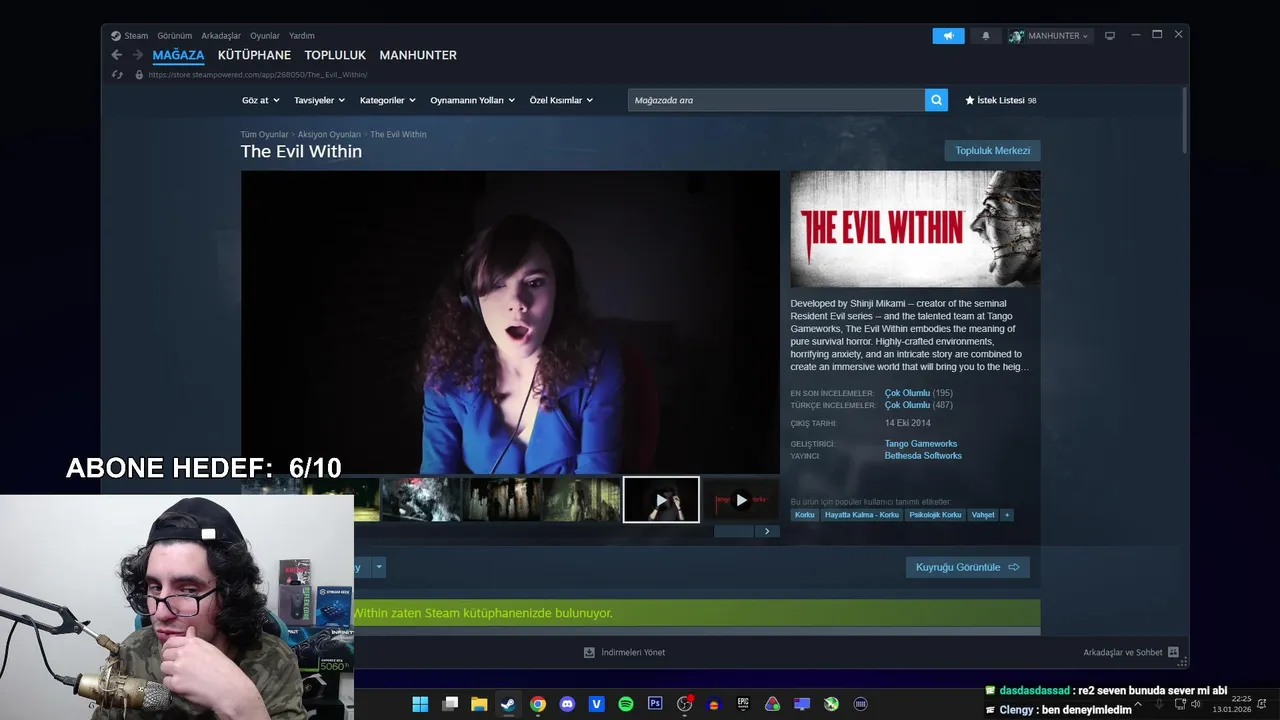Image resolution: width=1280 pixels, height=720 pixels.
Task: Open the dropdown arrow beside wishlist button
Action: [379, 567]
